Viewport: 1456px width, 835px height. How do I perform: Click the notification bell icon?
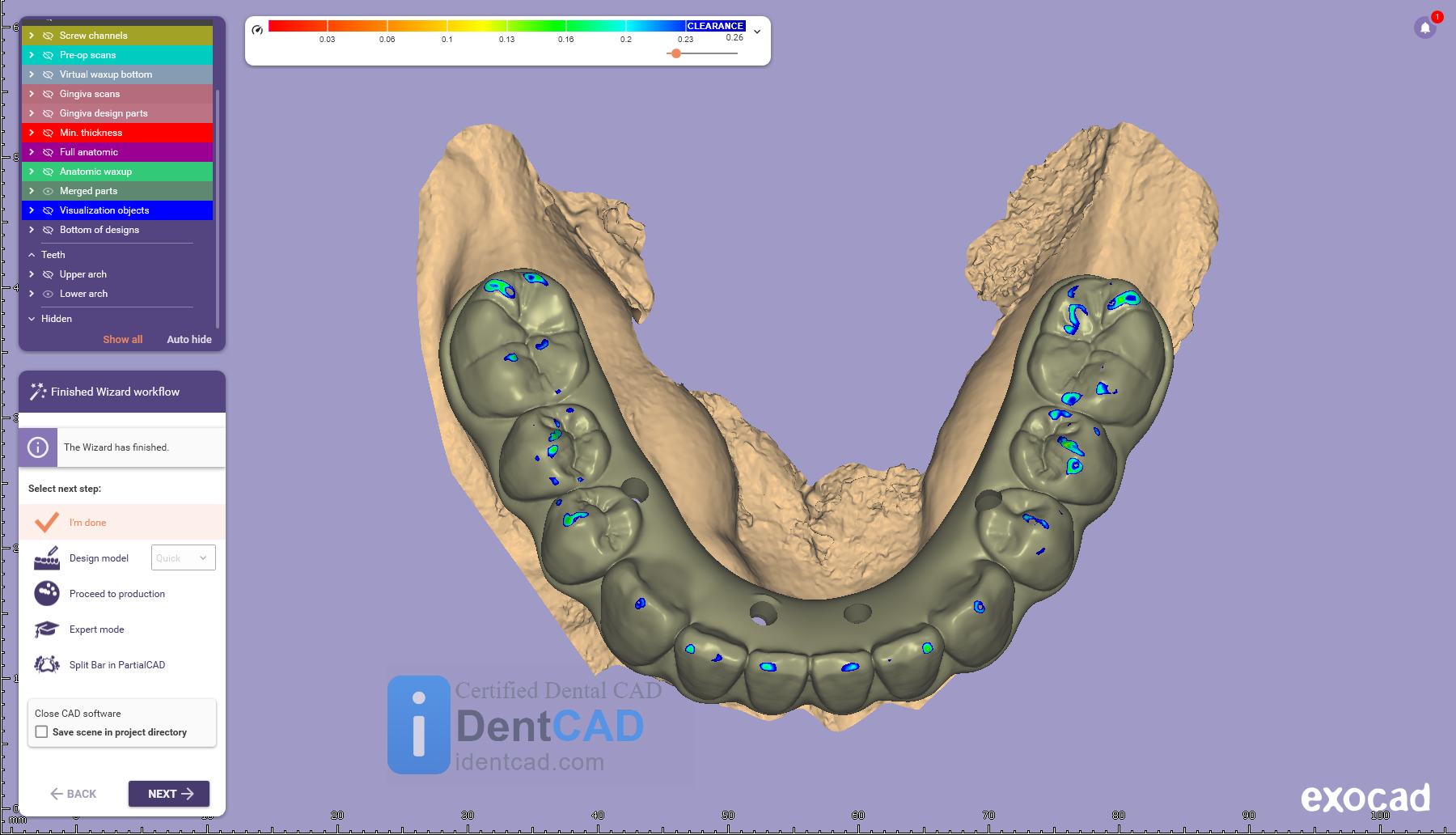(x=1424, y=28)
